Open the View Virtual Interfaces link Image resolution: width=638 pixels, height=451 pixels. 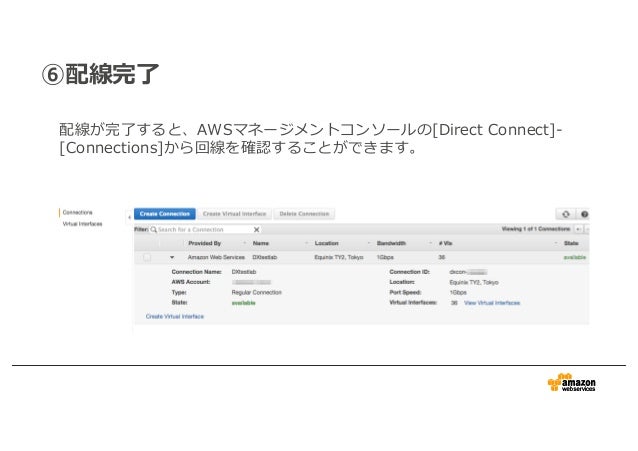tap(492, 303)
